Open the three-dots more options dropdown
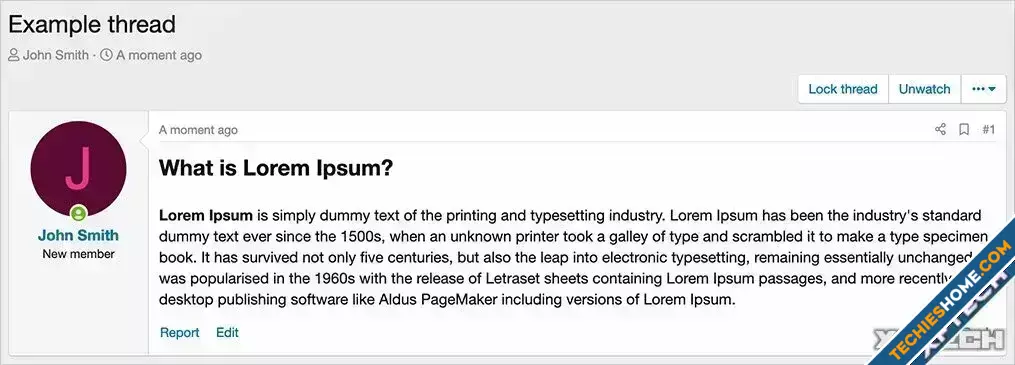Viewport: 1015px width, 365px height. point(984,89)
